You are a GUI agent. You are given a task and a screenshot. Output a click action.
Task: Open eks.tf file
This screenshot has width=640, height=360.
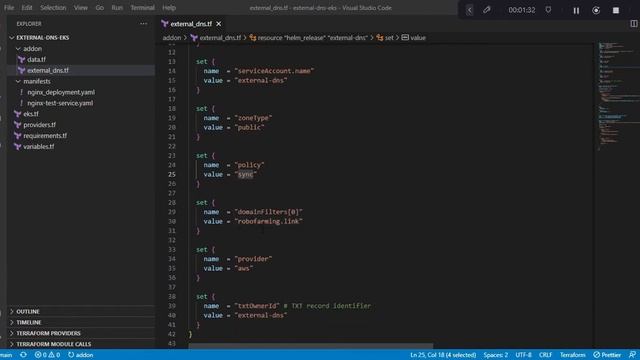pyautogui.click(x=31, y=114)
